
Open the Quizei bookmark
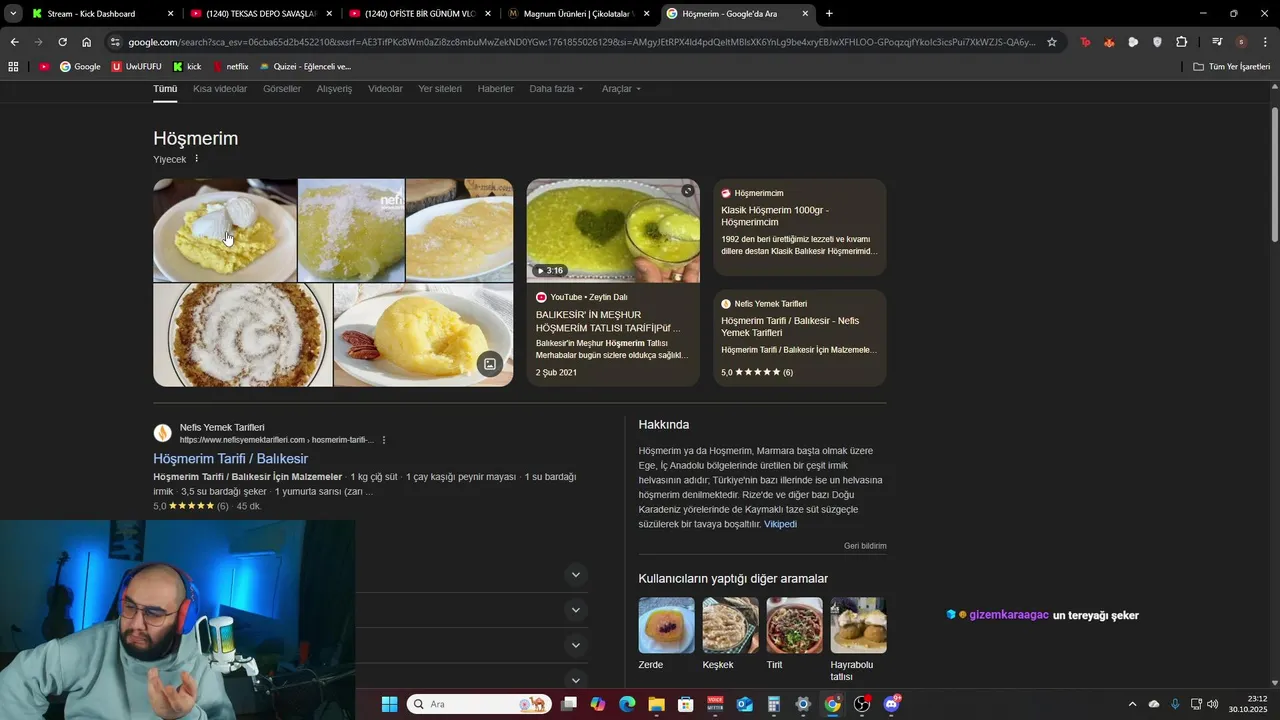[305, 66]
